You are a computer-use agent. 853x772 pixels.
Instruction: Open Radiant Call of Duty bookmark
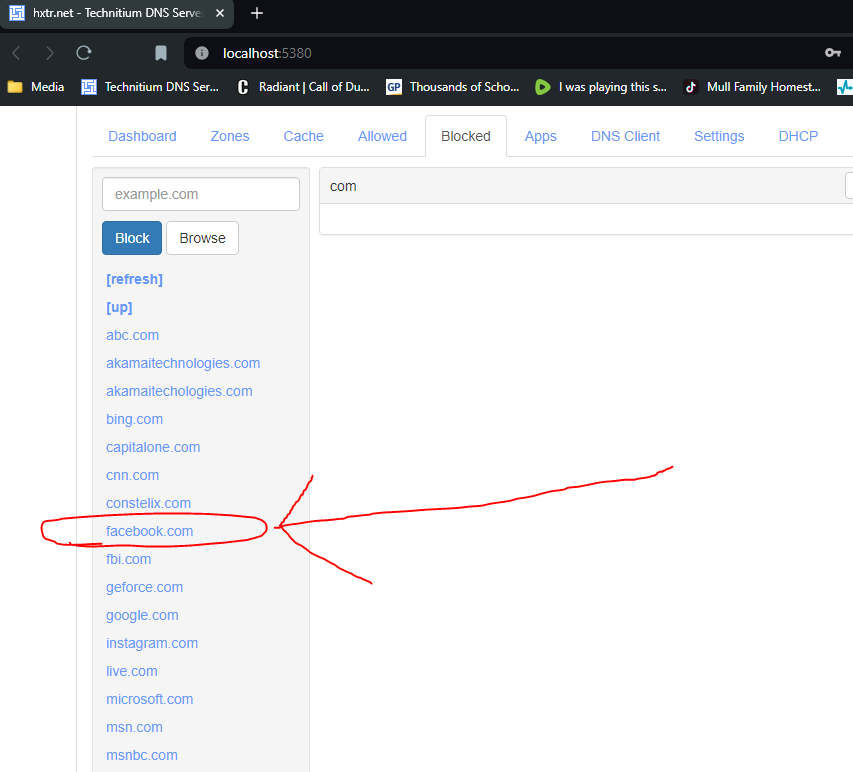(304, 87)
